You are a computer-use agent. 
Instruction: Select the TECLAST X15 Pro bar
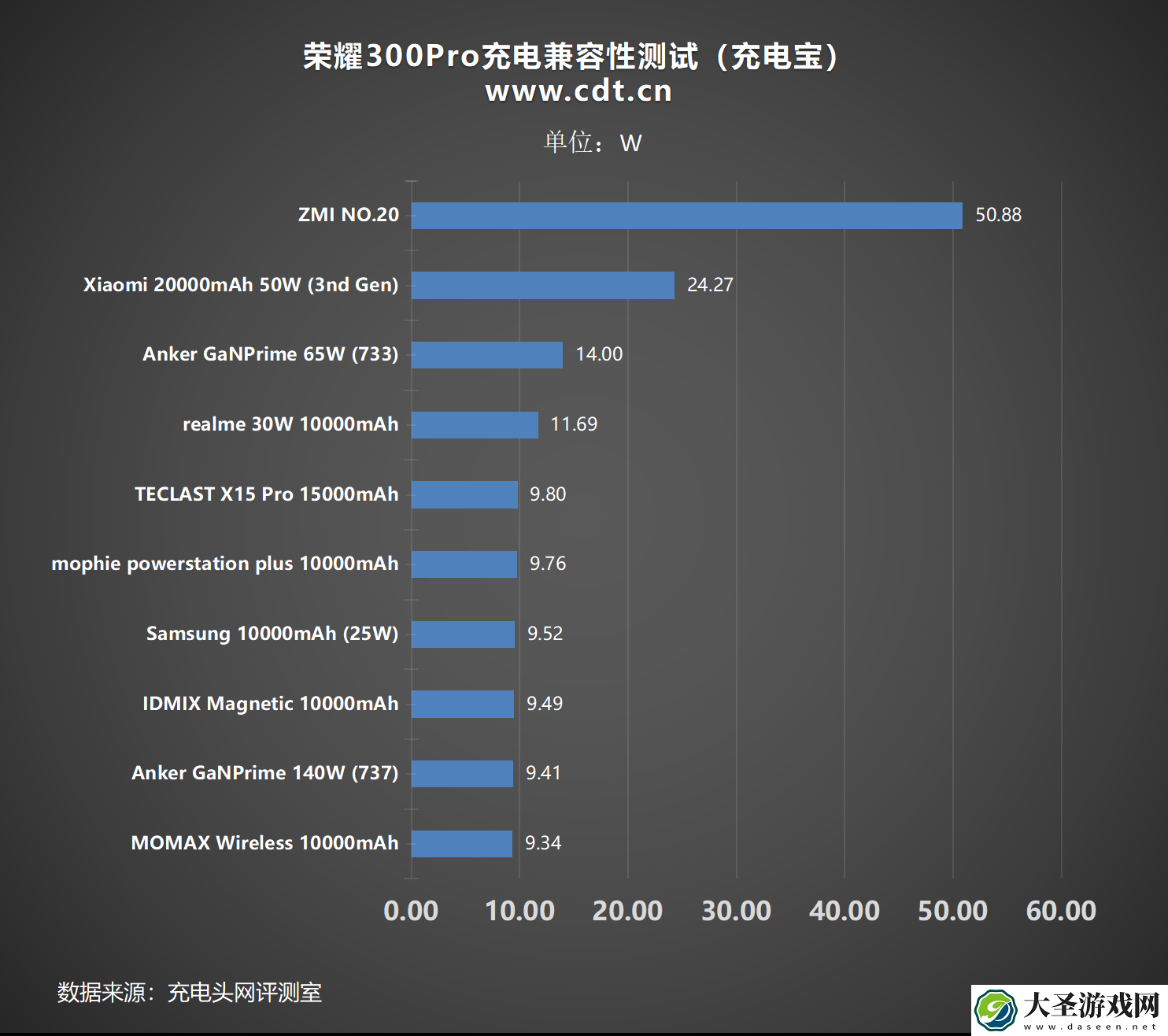464,494
